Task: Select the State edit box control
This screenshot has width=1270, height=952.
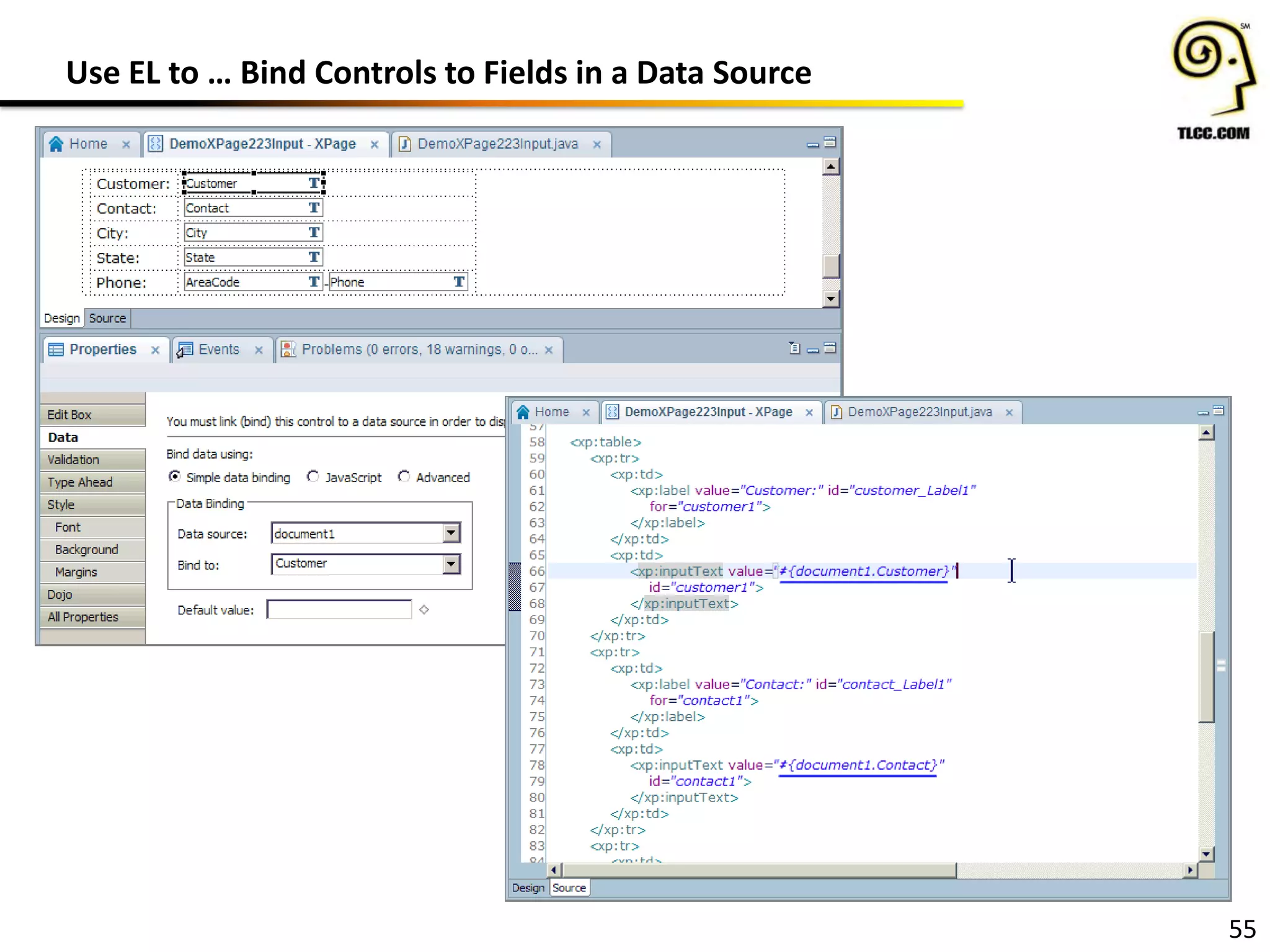Action: [x=253, y=257]
